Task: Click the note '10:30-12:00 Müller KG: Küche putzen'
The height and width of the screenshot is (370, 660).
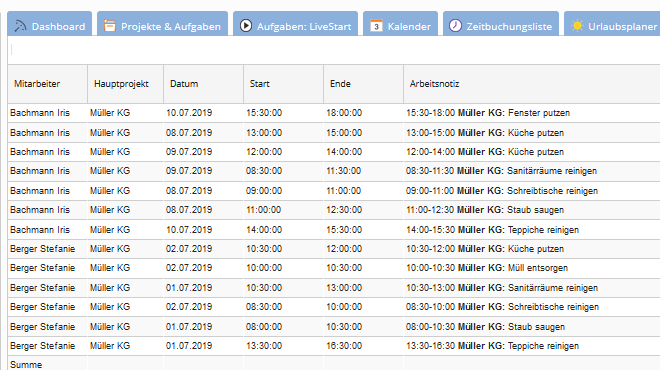Action: pyautogui.click(x=485, y=249)
